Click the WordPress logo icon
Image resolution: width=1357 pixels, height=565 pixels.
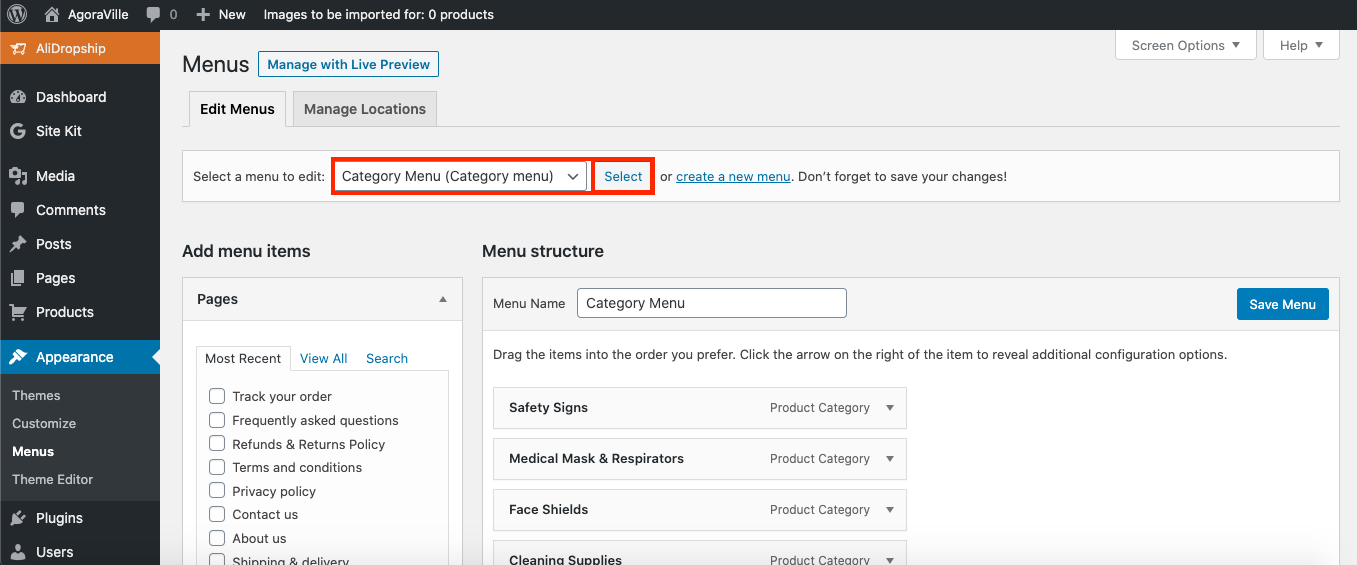pos(17,14)
